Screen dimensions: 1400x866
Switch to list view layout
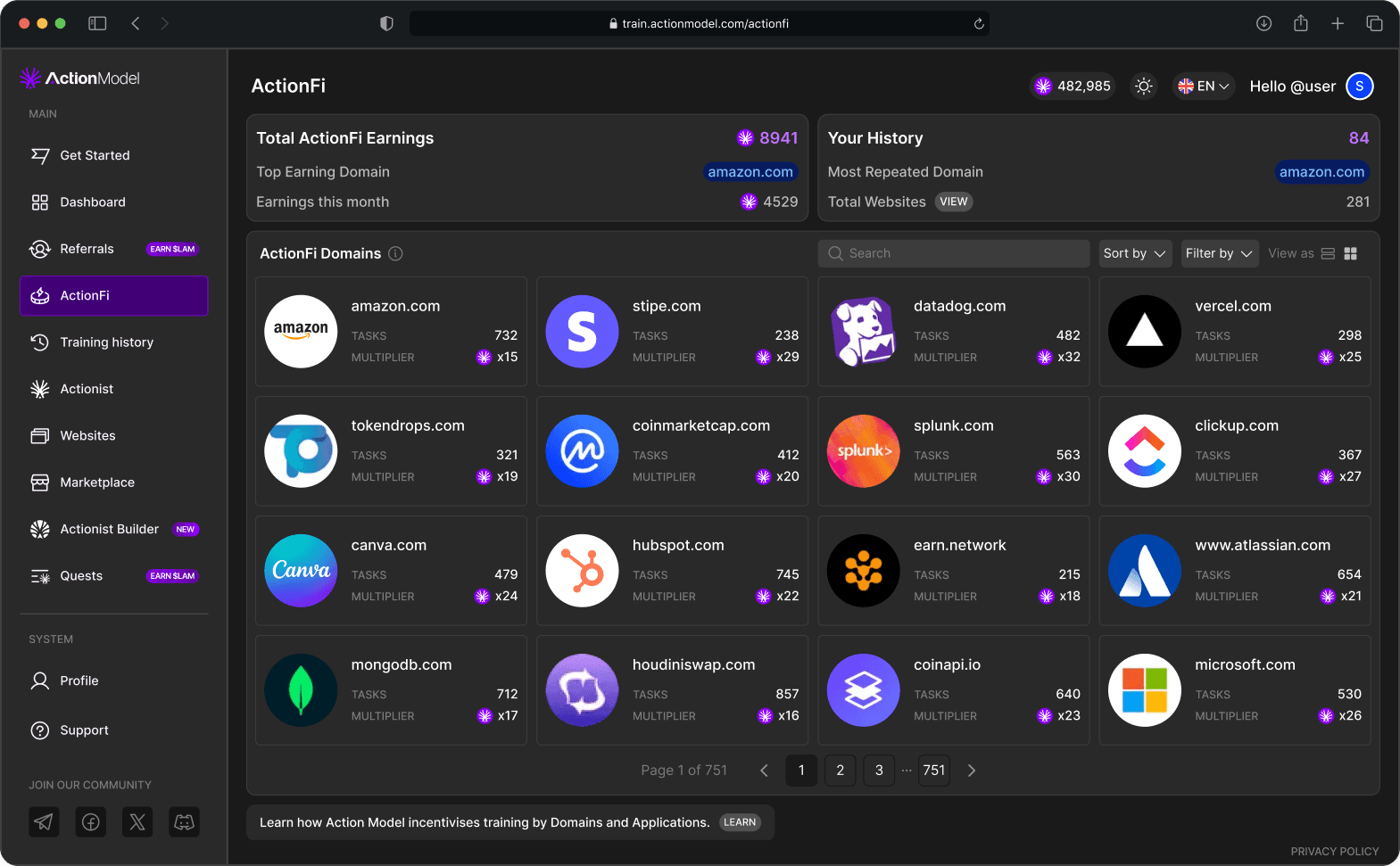(1328, 253)
